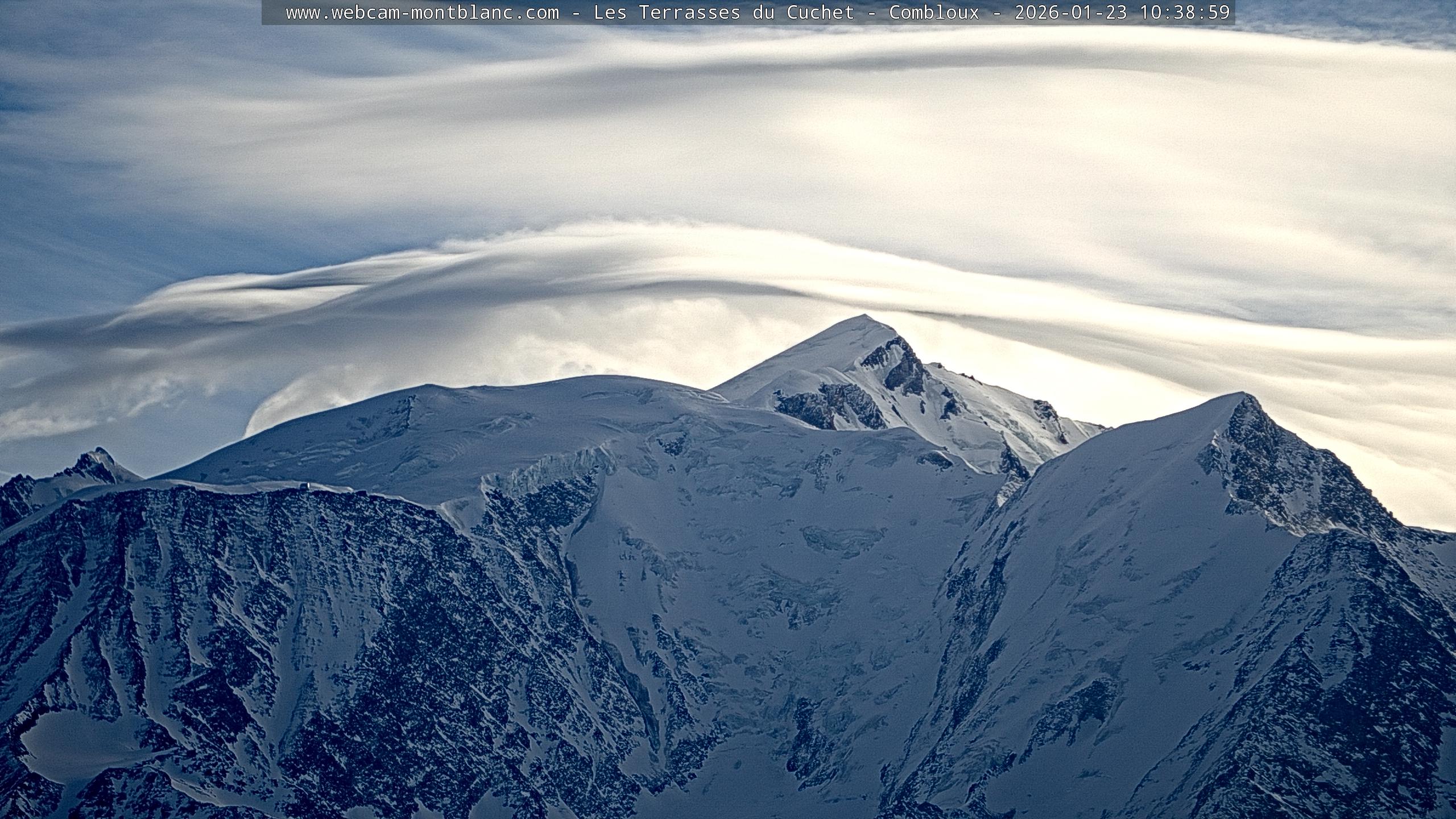The height and width of the screenshot is (819, 1456).
Task: Click the 2026-01-23 date stamp
Action: tap(1070, 13)
